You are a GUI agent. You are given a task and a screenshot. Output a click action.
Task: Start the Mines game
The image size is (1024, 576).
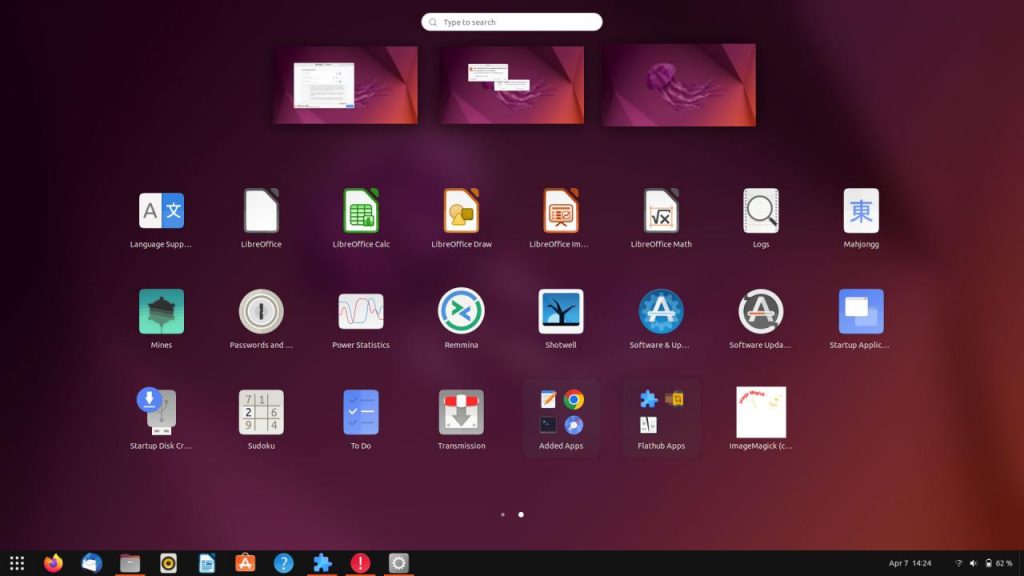(160, 312)
